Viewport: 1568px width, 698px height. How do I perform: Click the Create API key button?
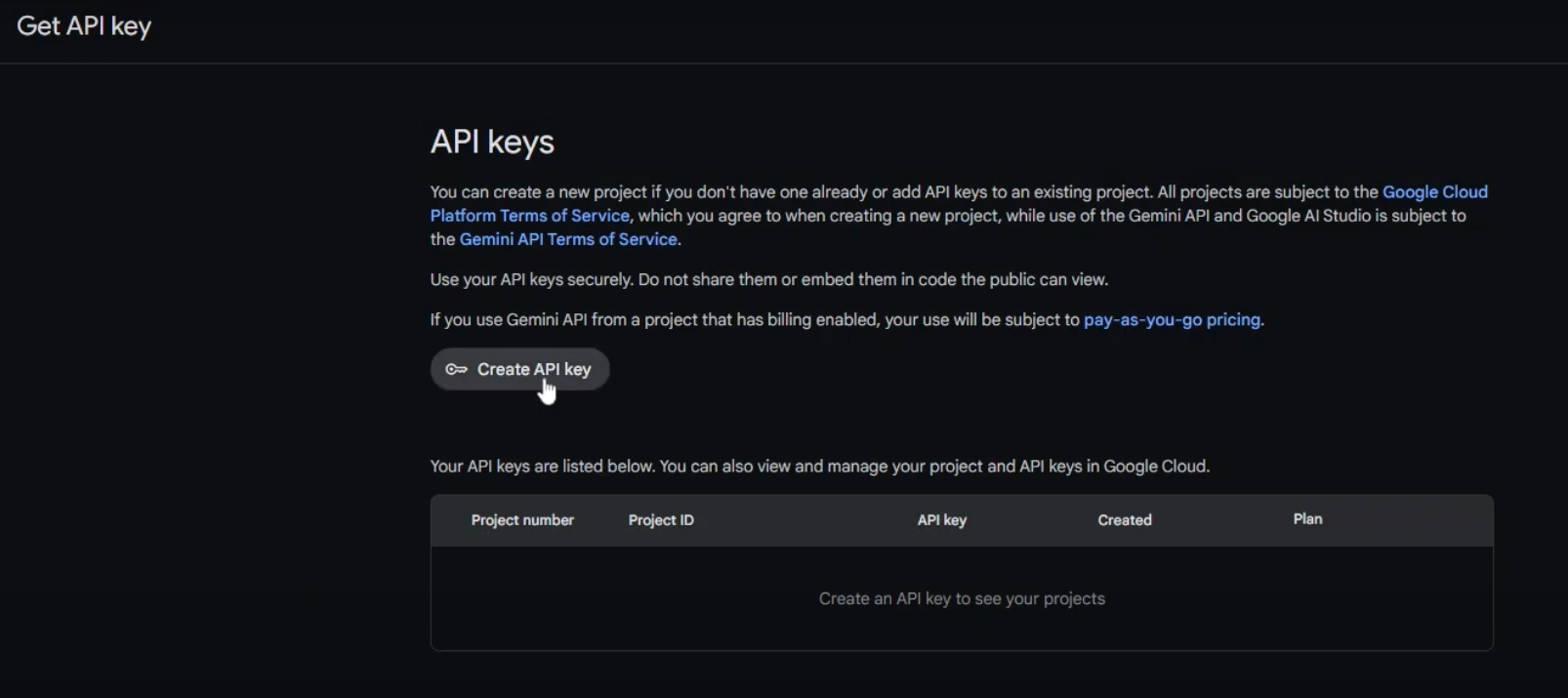click(x=519, y=369)
